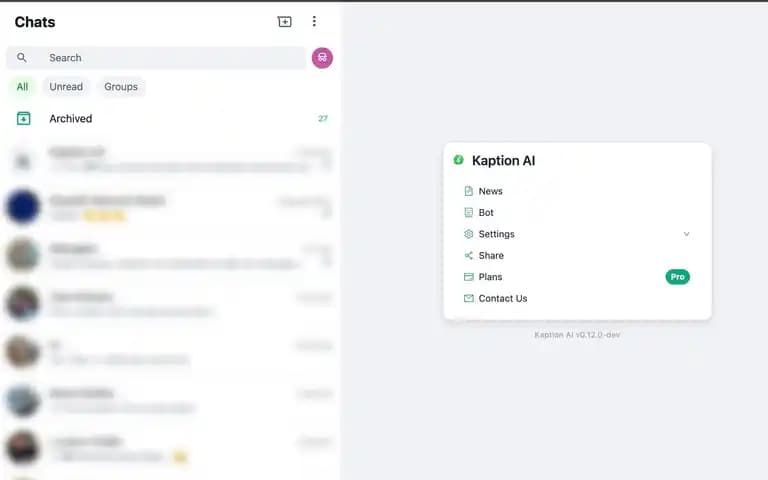768x480 pixels.
Task: Click the Bot icon in Kaption panel
Action: [x=469, y=213]
